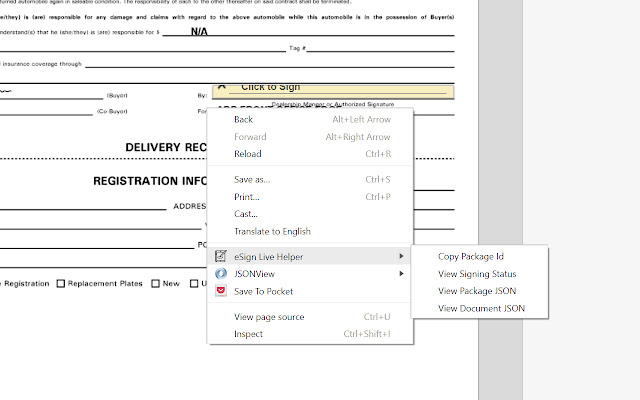This screenshot has height=400, width=640.
Task: Click the Co Buyer signature line
Action: [46, 111]
